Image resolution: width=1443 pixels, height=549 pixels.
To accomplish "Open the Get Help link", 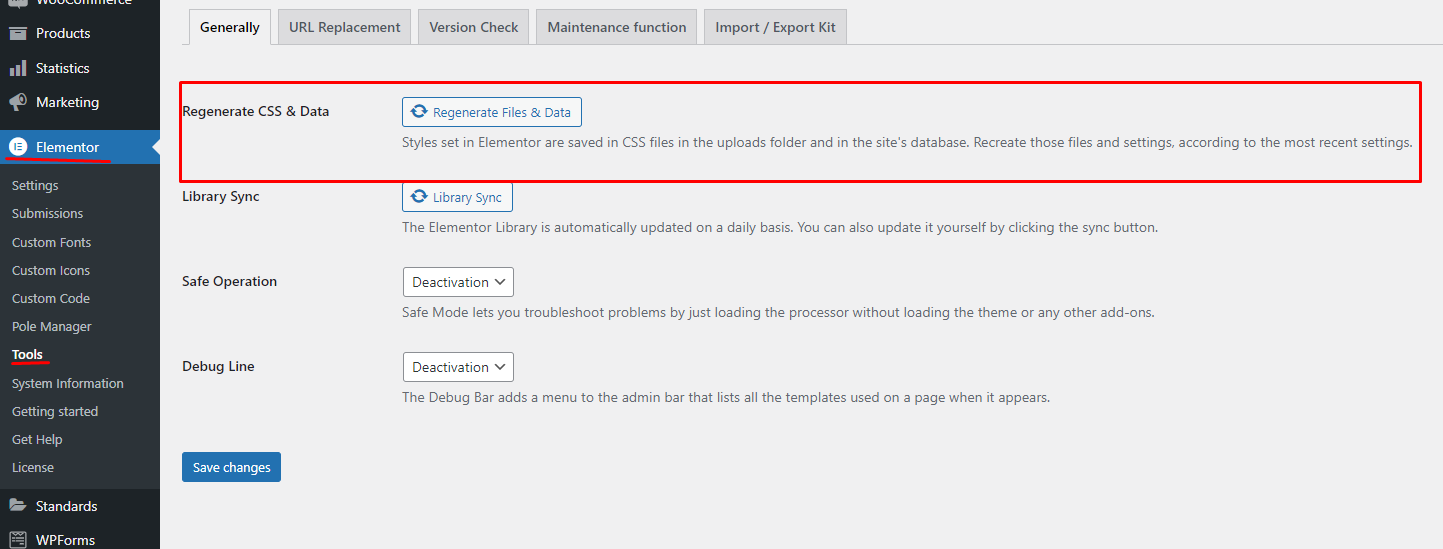I will pos(37,439).
